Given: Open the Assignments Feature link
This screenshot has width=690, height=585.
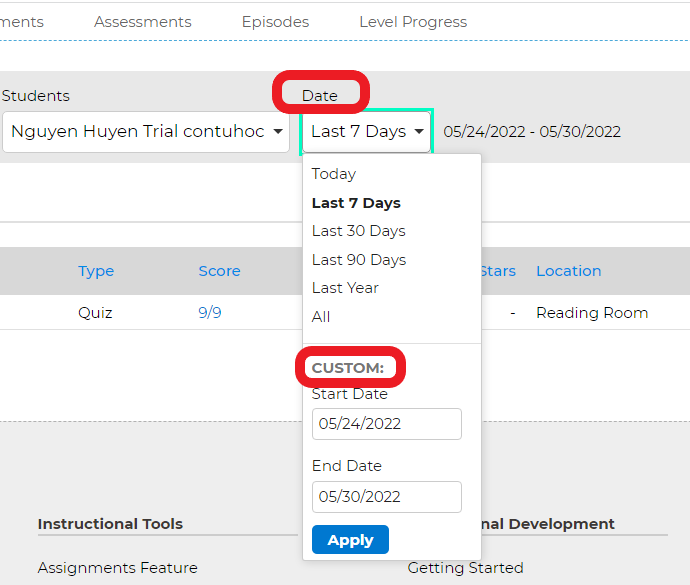Looking at the screenshot, I should (118, 568).
